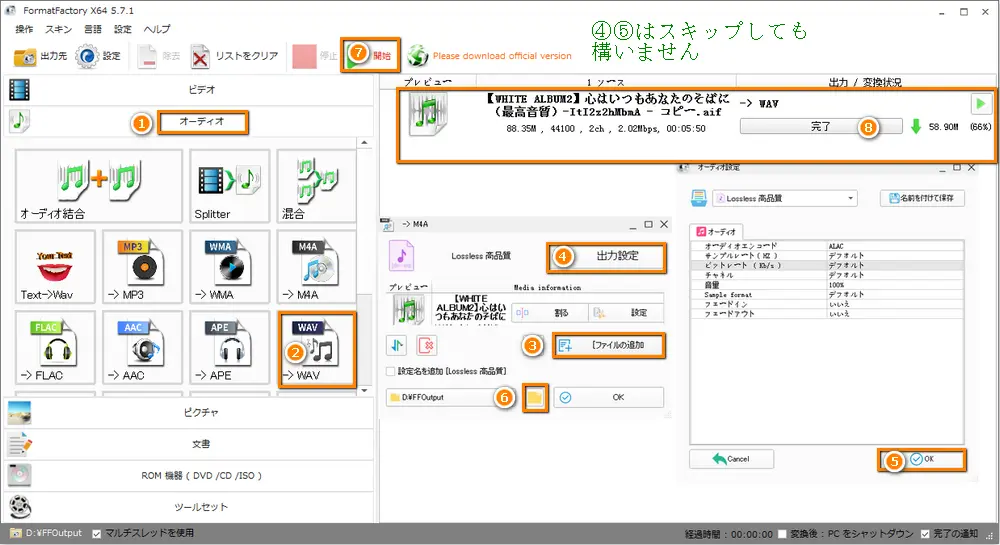This screenshot has width=1000, height=545.
Task: Toggle 変換後：PCをシャットダウン checkbox
Action: click(782, 534)
